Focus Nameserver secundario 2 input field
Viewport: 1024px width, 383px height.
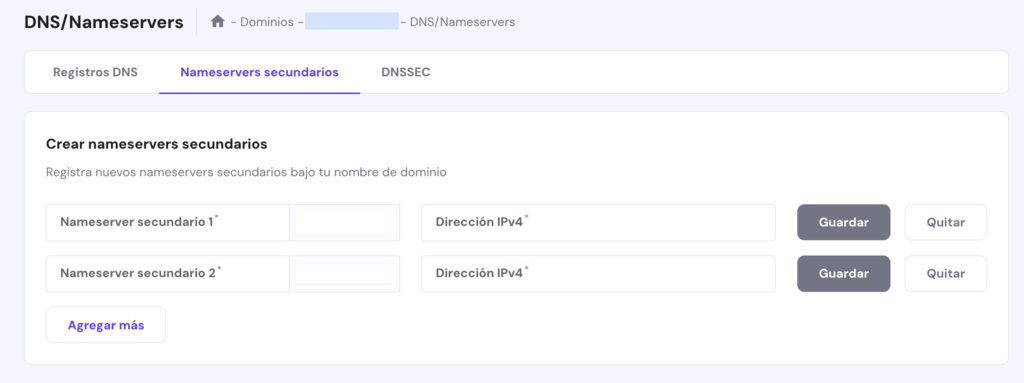coord(168,273)
